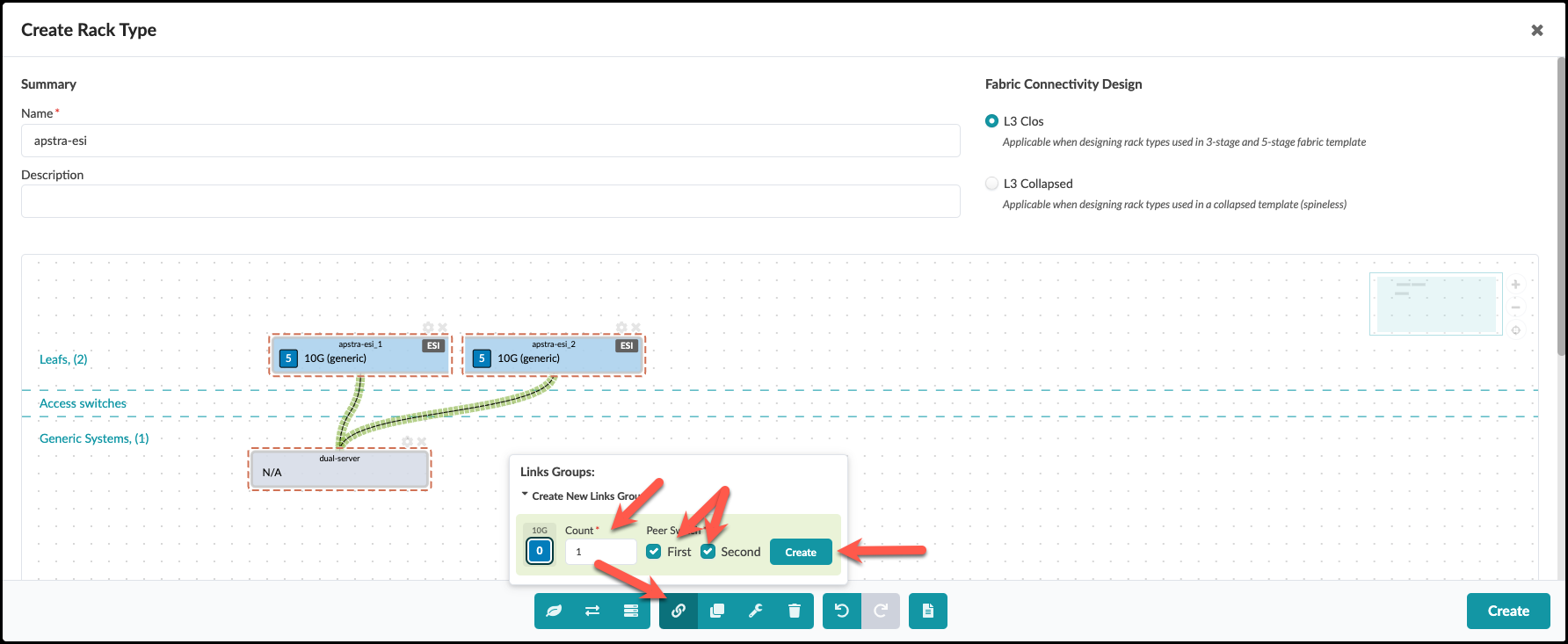Click the server stack icon in the toolbar
Viewport: 1568px width, 644px height.
(x=631, y=611)
